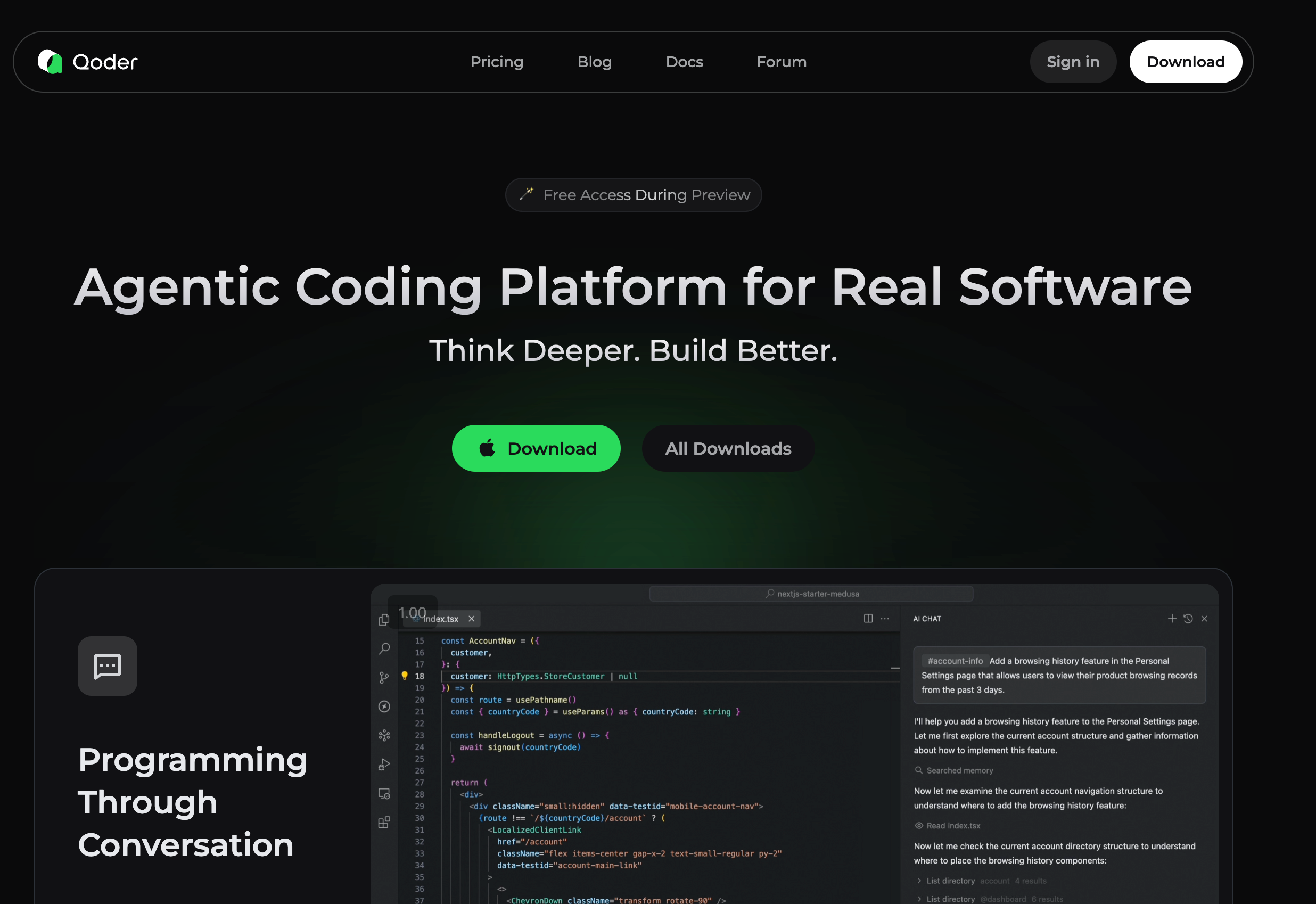
Task: Expand the List directory @dashboard row
Action: (990, 898)
